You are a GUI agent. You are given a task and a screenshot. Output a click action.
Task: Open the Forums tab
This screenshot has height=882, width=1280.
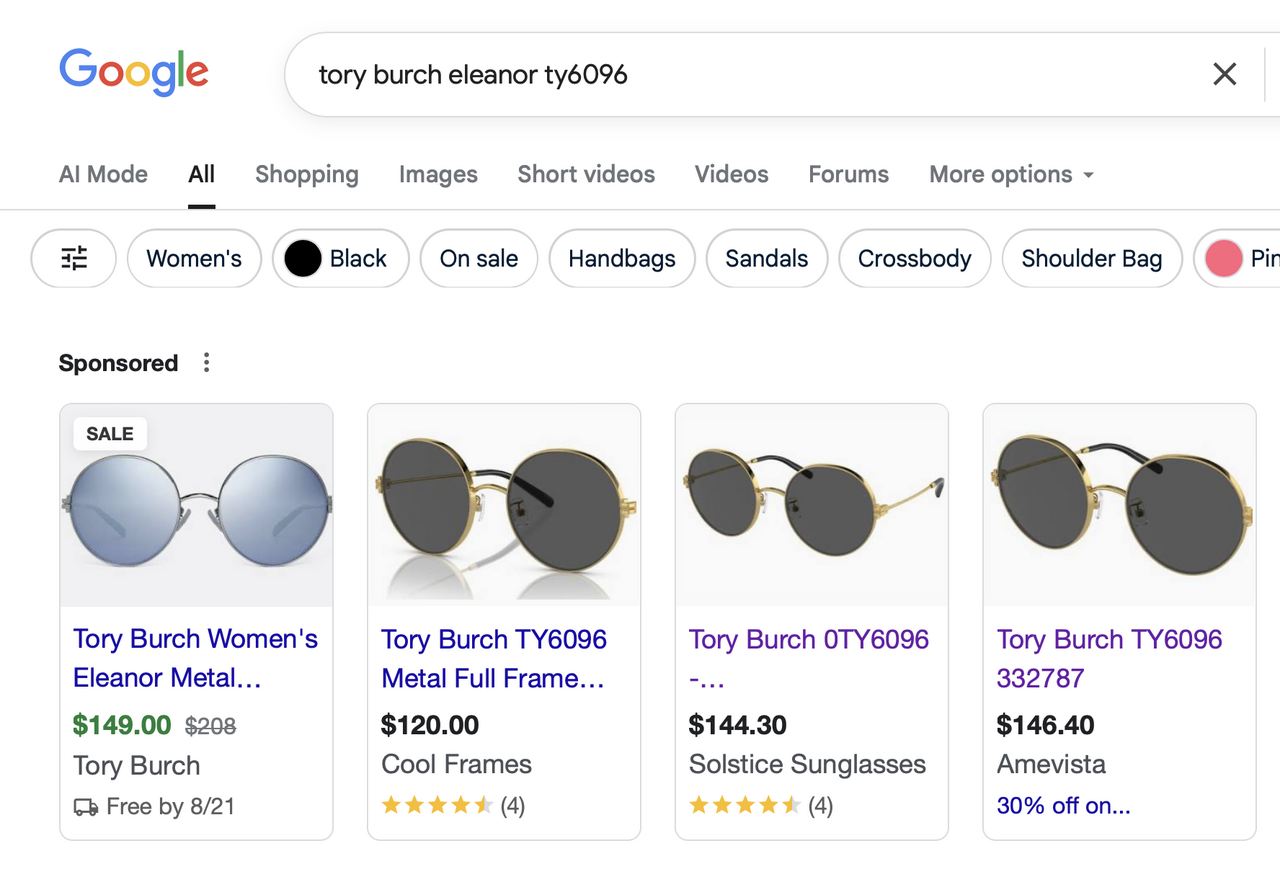(x=848, y=174)
